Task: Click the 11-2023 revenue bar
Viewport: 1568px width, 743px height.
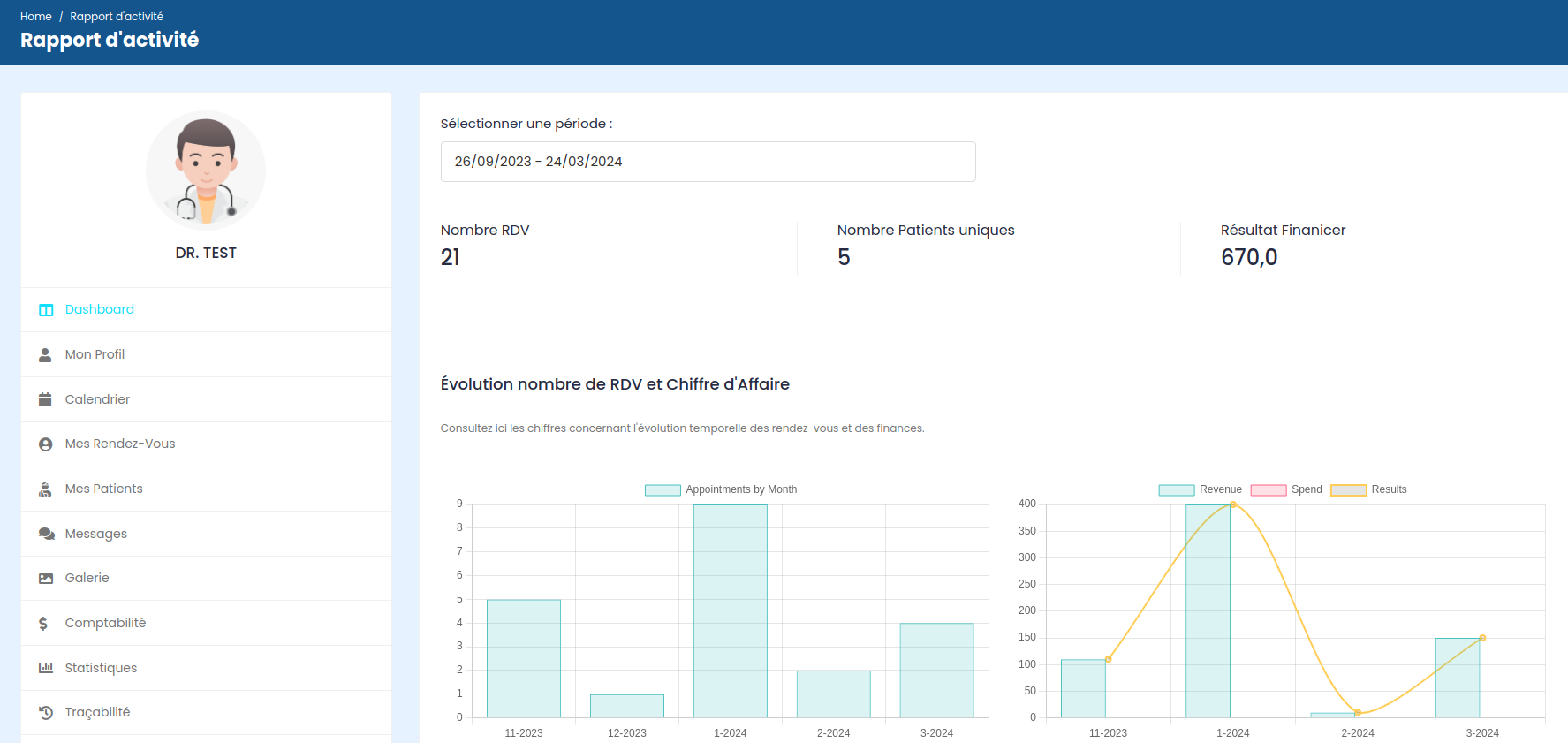Action: coord(1083,688)
